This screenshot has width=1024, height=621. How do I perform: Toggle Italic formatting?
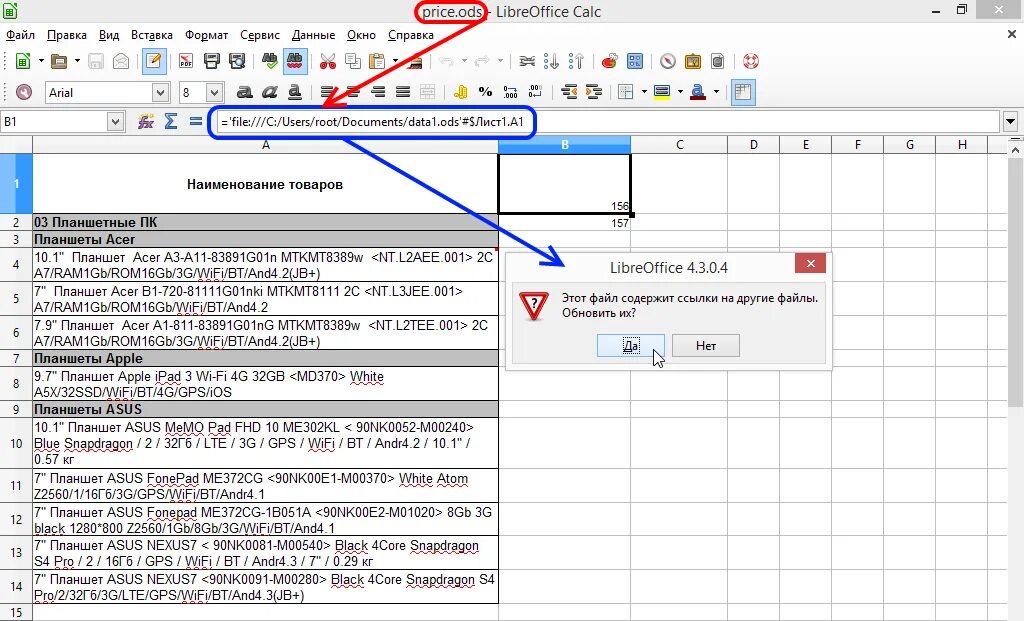pyautogui.click(x=270, y=92)
